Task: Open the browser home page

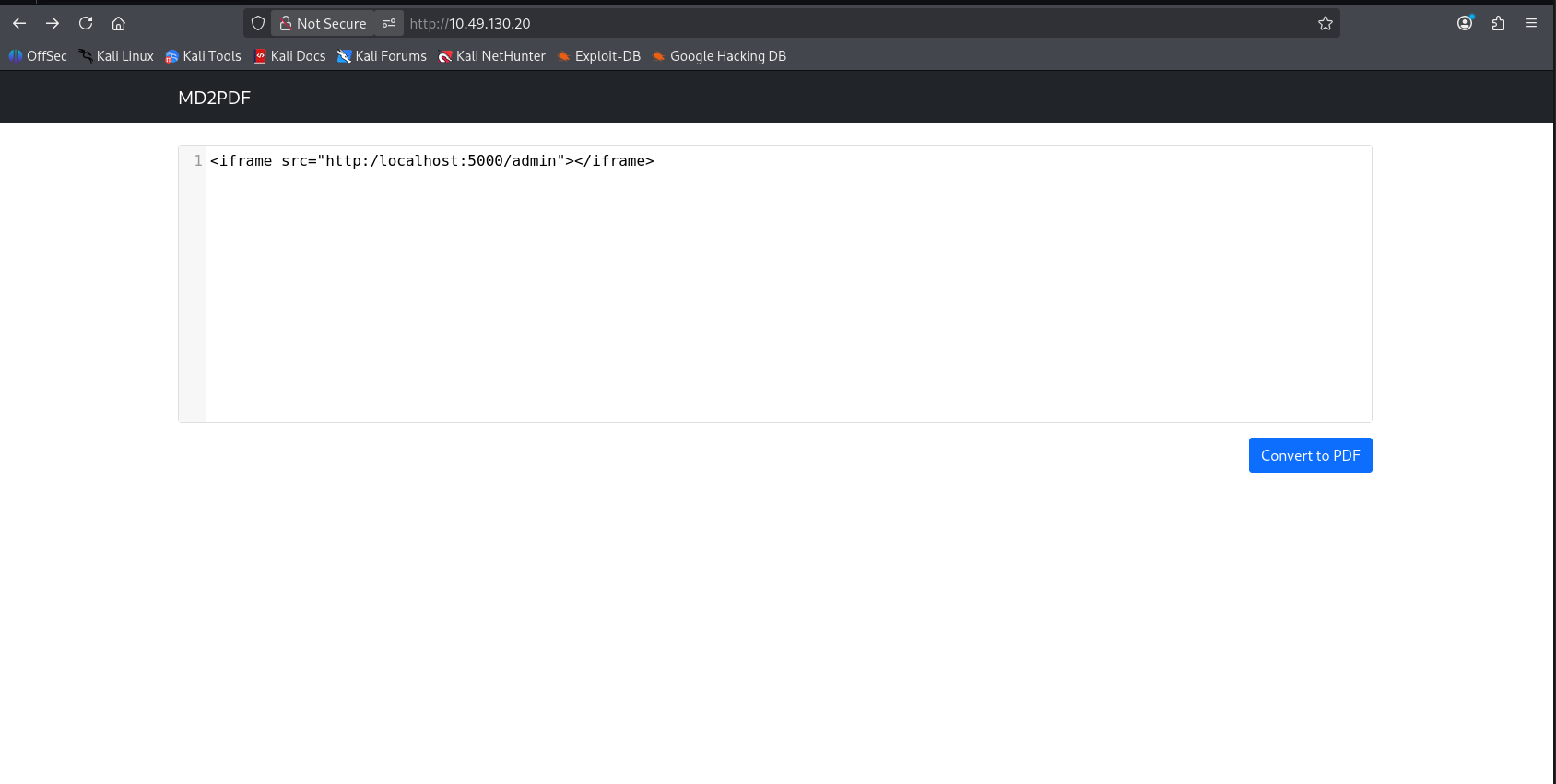Action: click(118, 23)
